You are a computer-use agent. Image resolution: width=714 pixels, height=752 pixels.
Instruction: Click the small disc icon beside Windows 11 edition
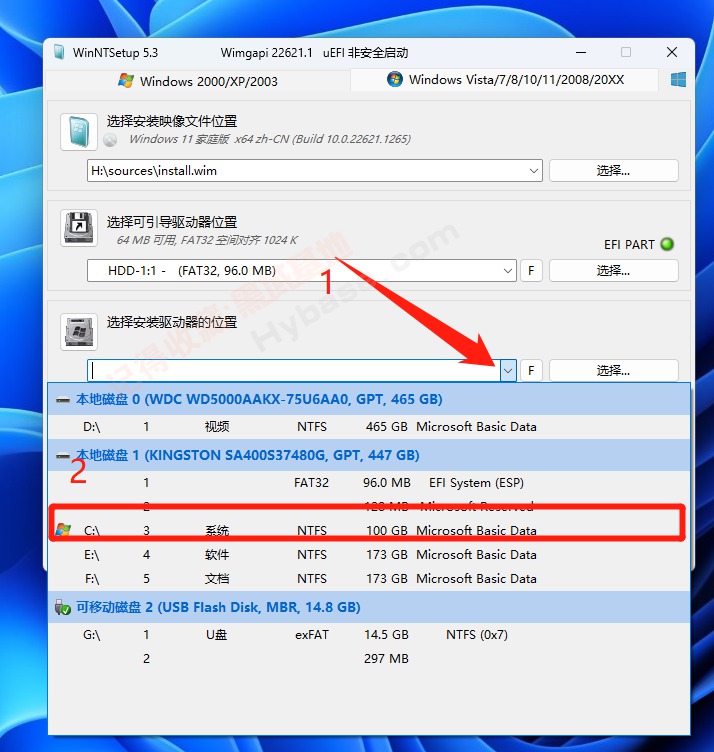point(110,140)
